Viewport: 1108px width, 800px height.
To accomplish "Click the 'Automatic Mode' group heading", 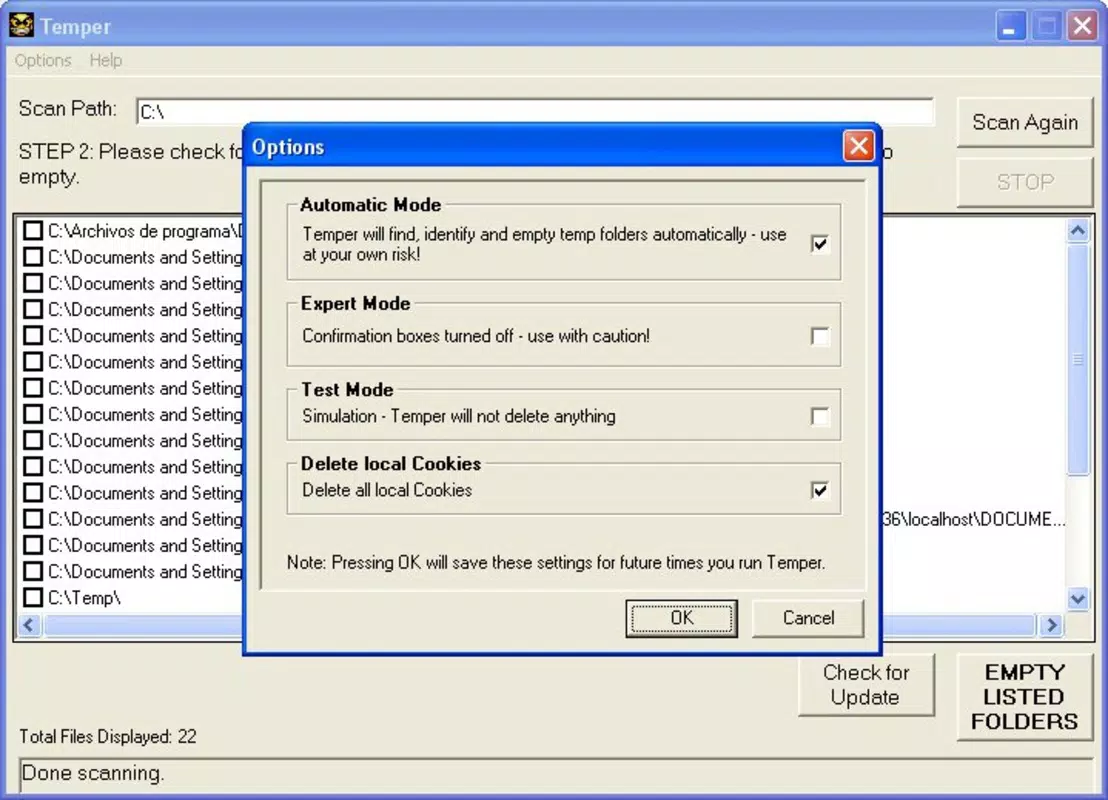I will point(370,205).
